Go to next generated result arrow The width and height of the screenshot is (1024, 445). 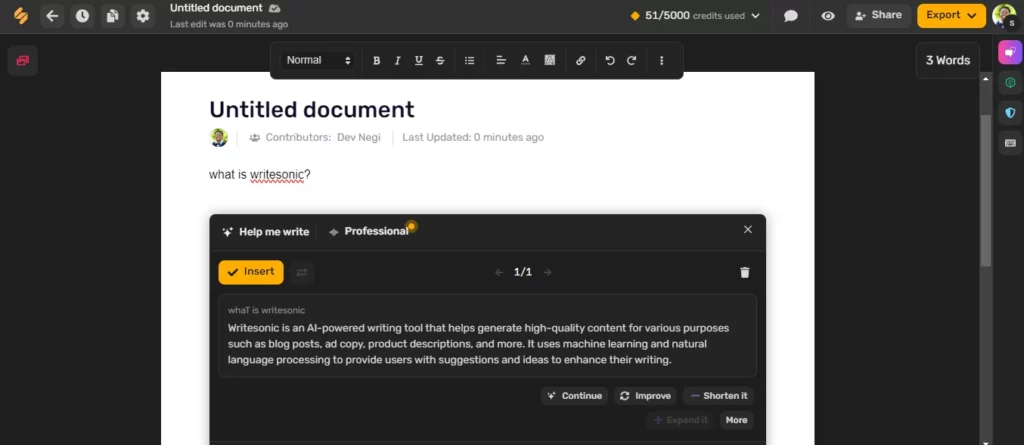click(x=547, y=272)
